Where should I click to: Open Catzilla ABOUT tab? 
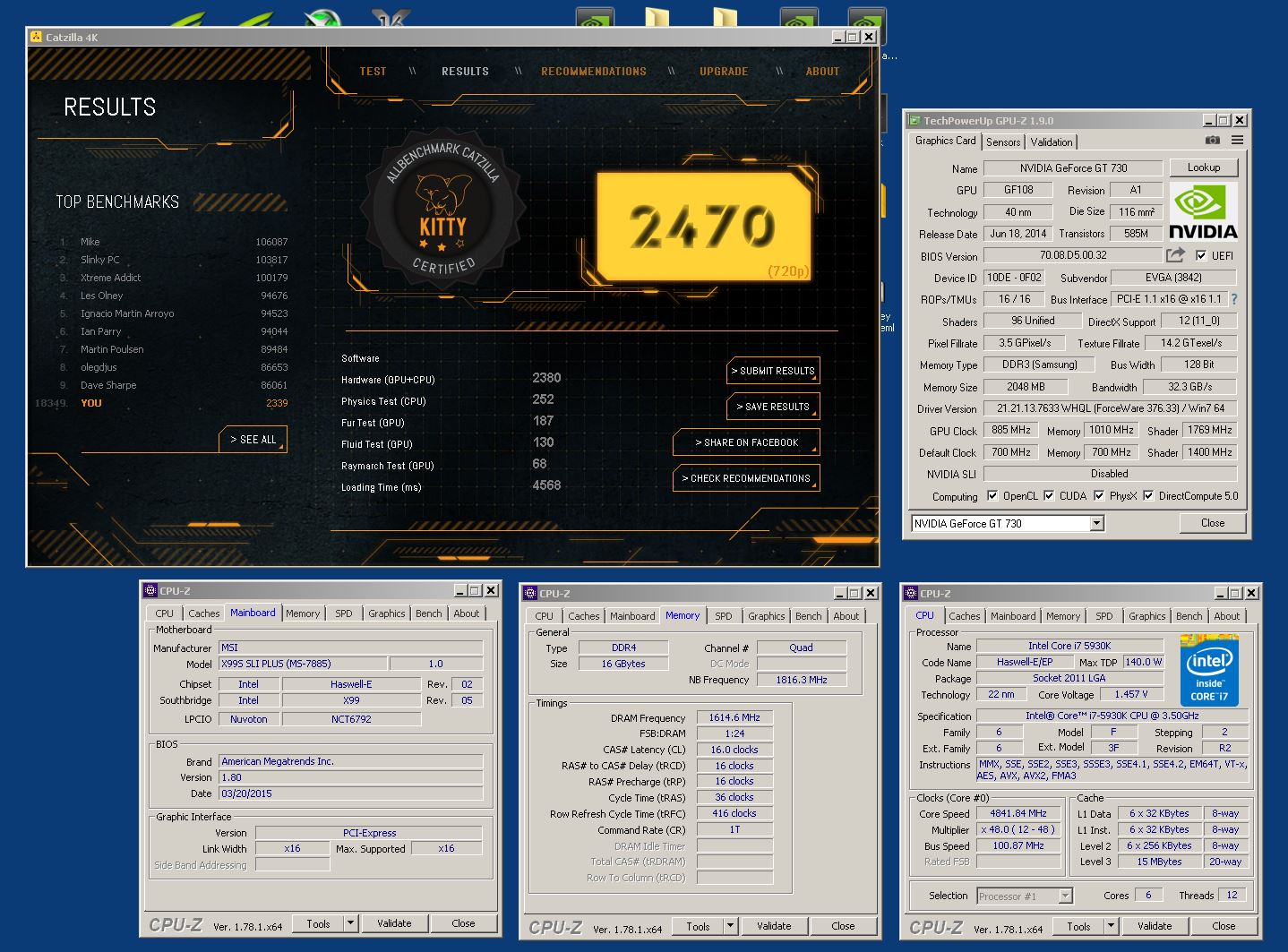pos(822,72)
